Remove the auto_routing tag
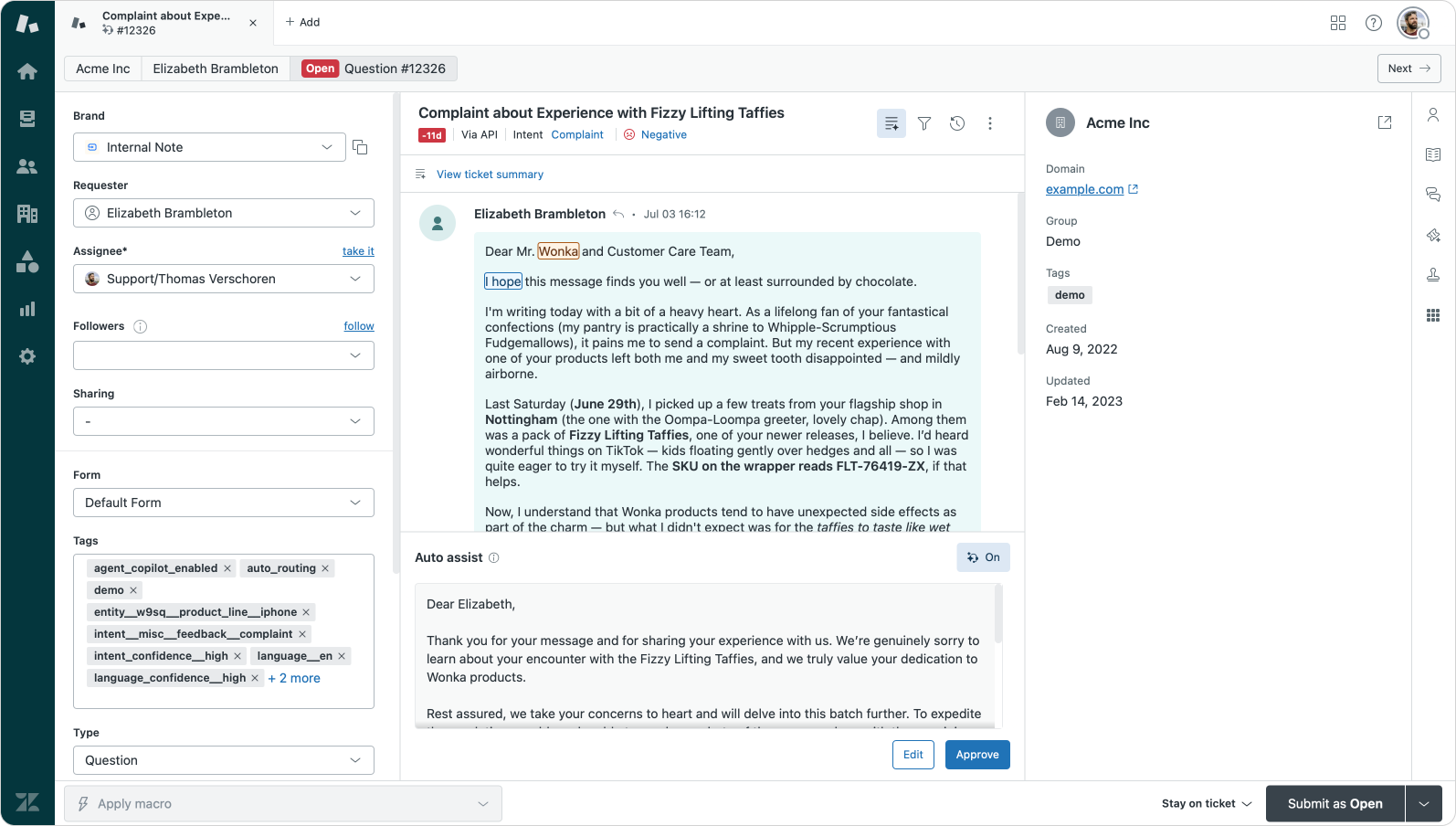Image resolution: width=1456 pixels, height=826 pixels. click(325, 568)
